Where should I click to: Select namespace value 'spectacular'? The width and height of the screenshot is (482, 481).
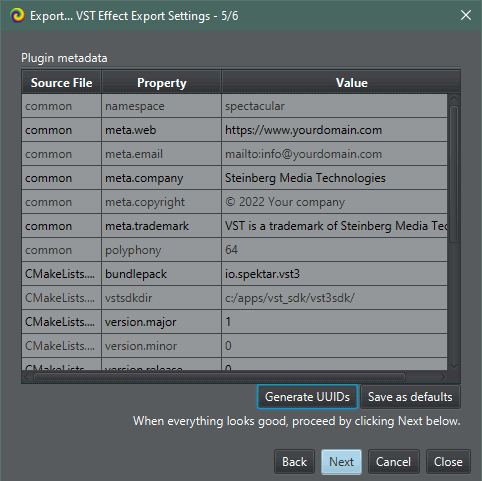coord(334,106)
